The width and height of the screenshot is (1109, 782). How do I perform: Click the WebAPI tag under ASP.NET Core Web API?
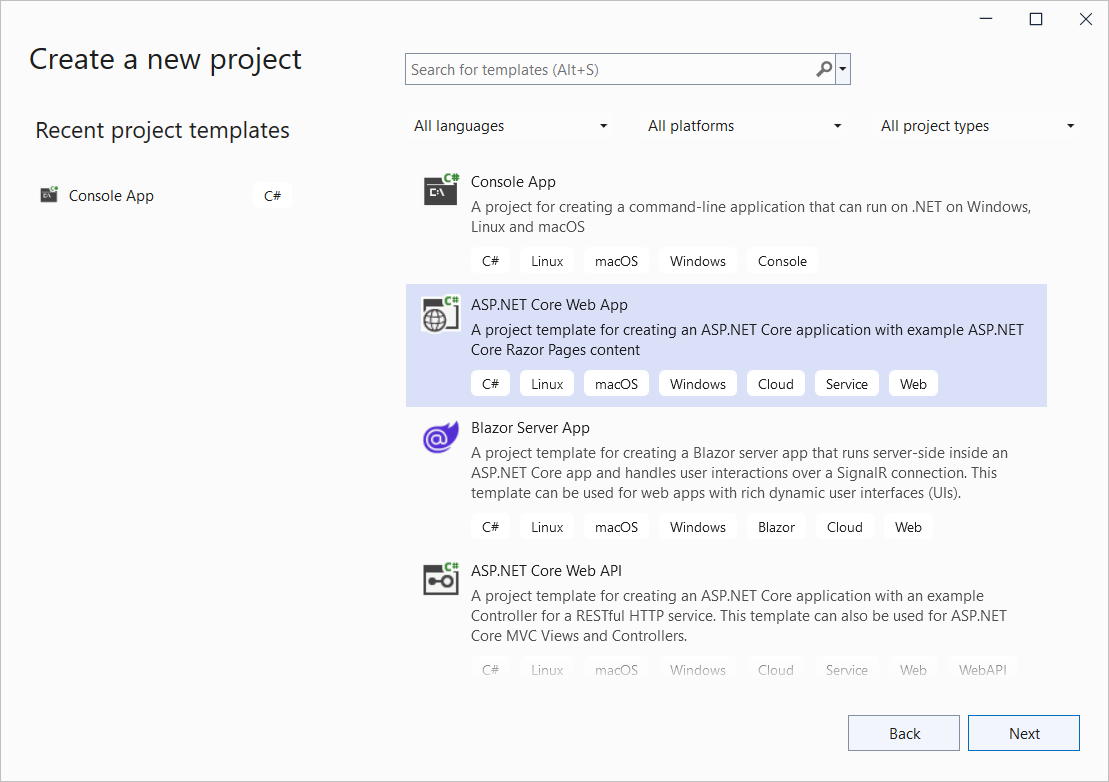(983, 669)
